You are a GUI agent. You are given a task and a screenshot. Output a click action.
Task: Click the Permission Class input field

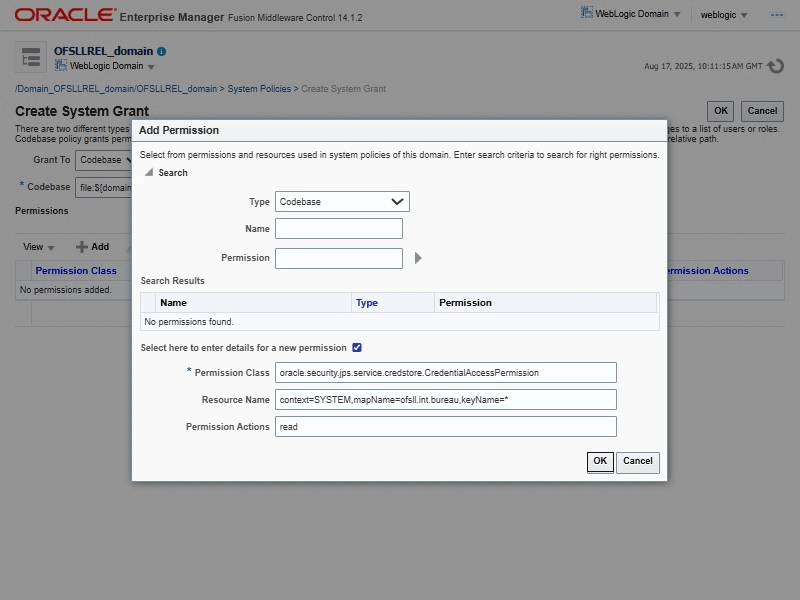445,372
